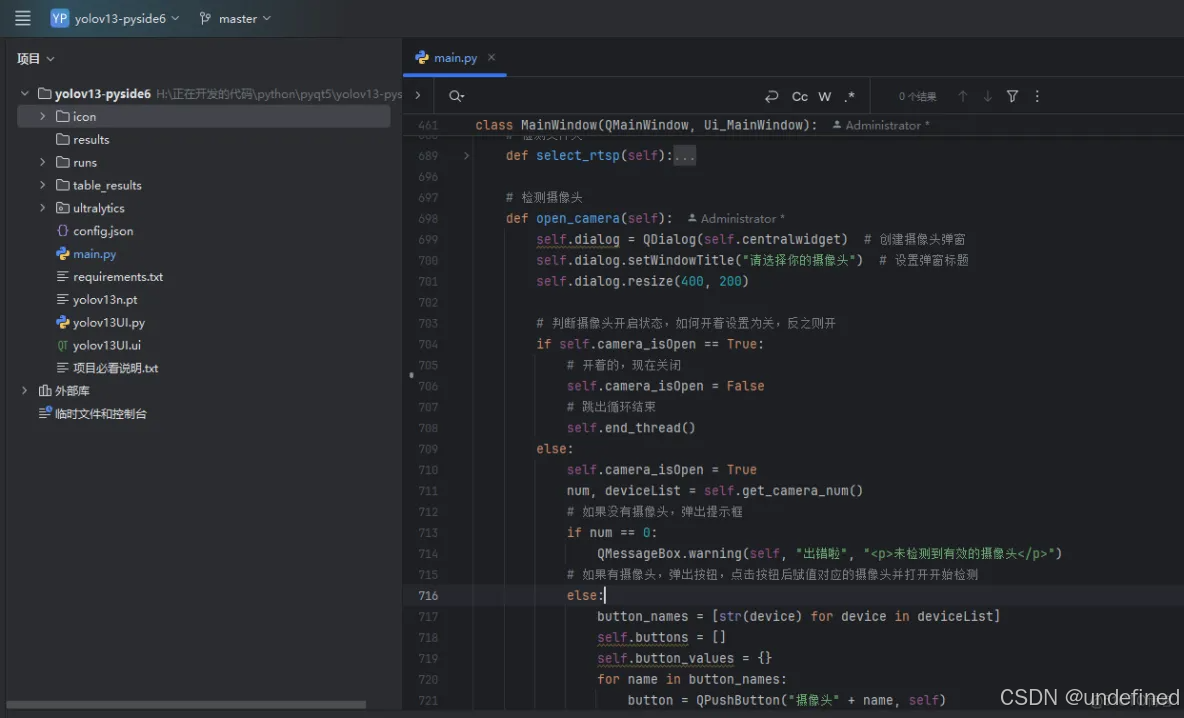Click the YP project icon

(60, 18)
